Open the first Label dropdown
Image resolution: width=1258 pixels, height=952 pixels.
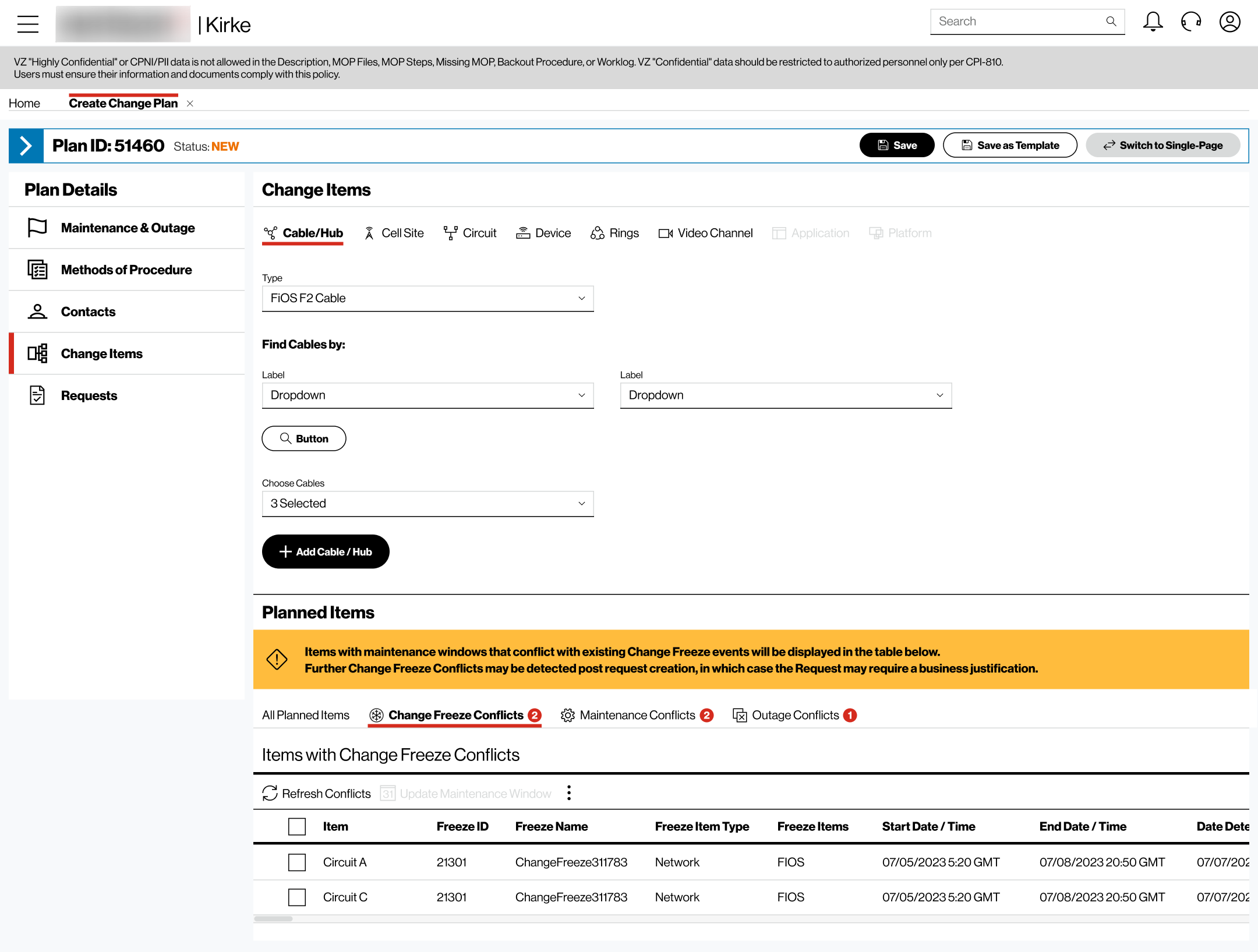[428, 395]
